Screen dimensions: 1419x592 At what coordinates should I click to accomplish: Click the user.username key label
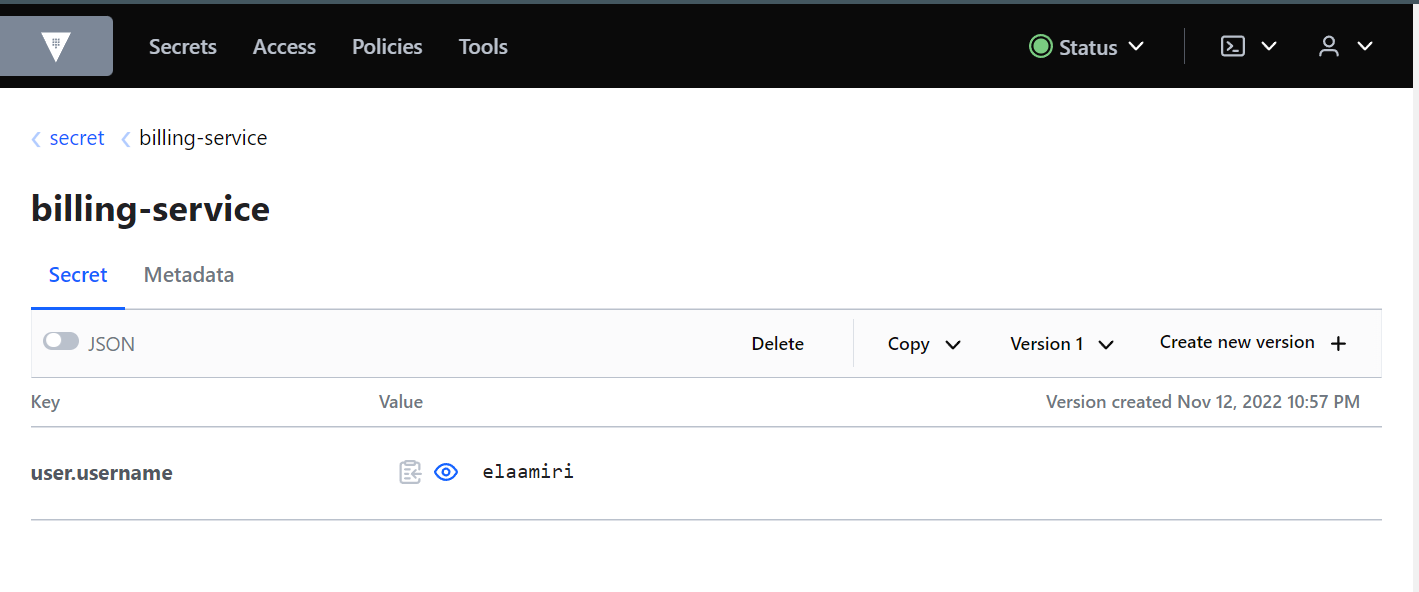102,473
